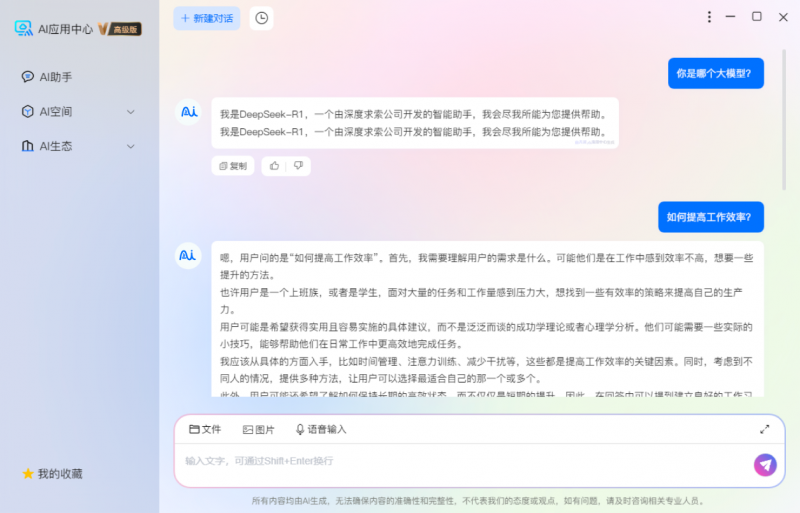Expand the AI空间 chevron
This screenshot has width=800, height=513.
click(x=131, y=112)
